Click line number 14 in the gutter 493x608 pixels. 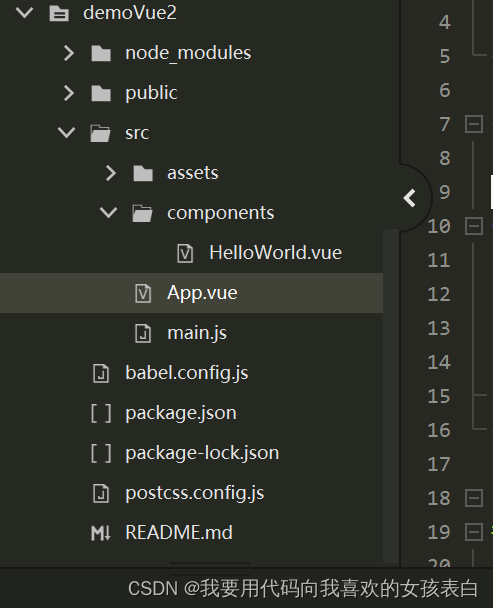click(x=439, y=362)
